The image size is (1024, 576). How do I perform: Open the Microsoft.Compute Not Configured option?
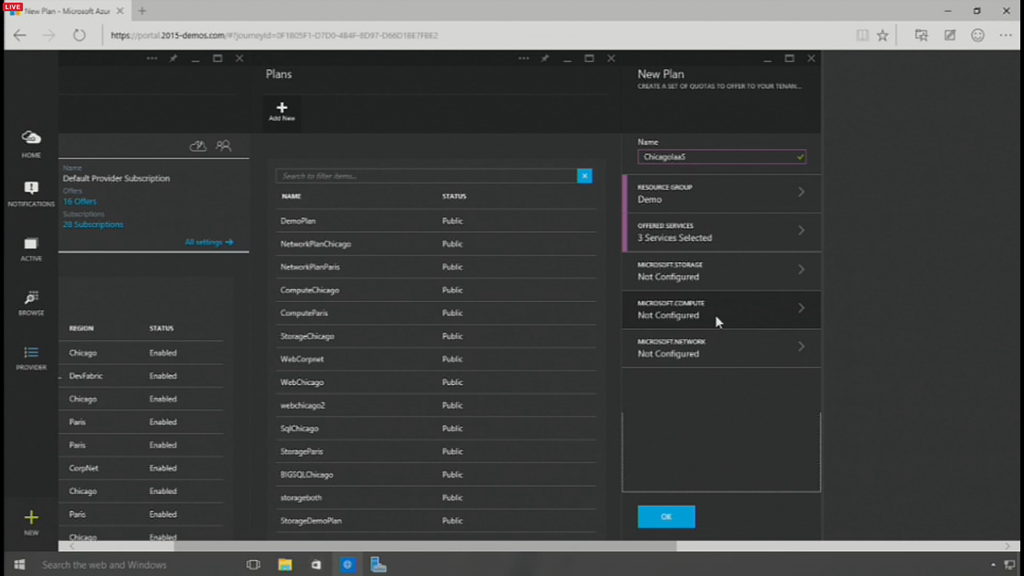pos(721,309)
